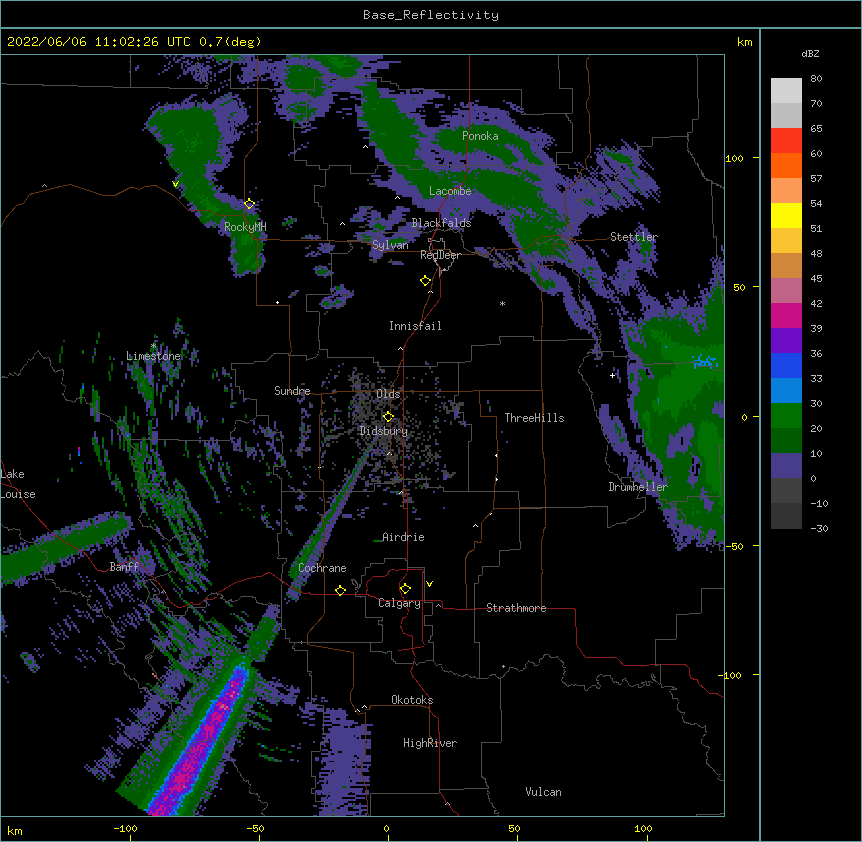Click the yellow diamond marker above RockyMH
This screenshot has height=842, width=862.
pos(249,204)
